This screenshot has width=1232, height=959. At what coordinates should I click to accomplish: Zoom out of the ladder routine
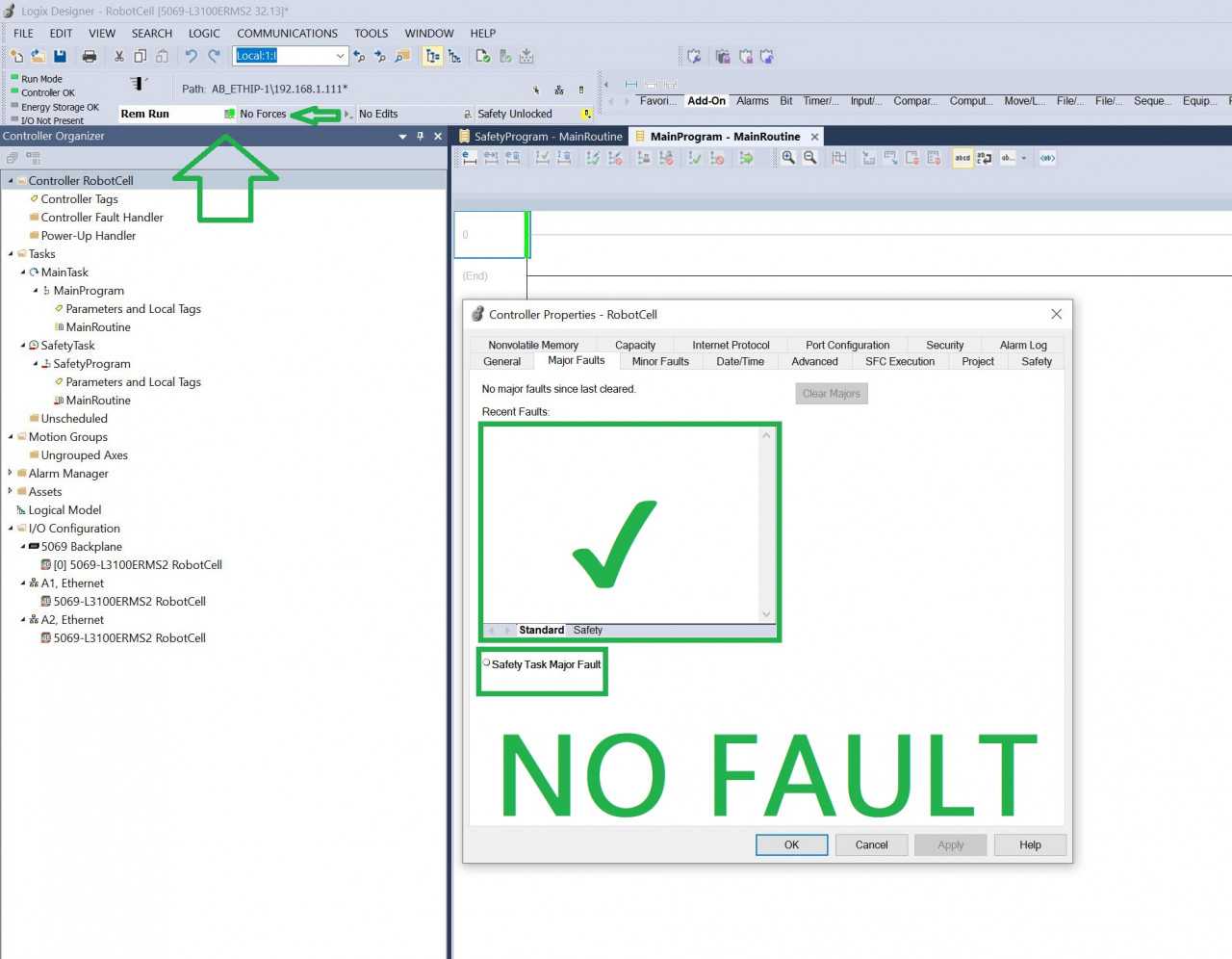tap(810, 158)
